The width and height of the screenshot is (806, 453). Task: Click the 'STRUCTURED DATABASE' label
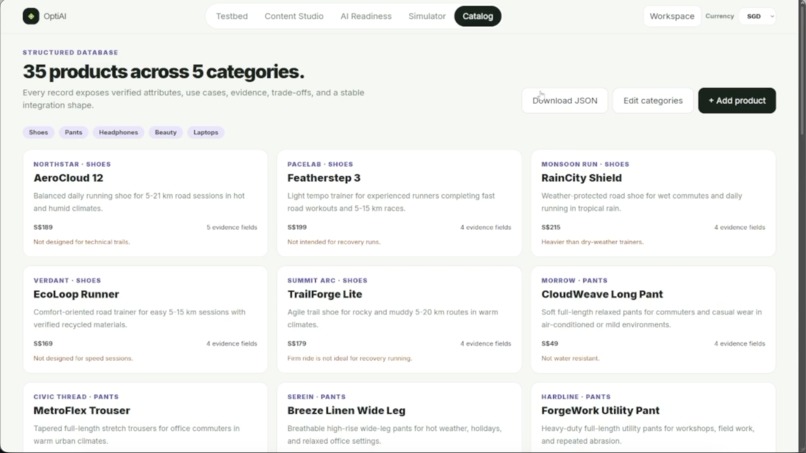pos(70,52)
